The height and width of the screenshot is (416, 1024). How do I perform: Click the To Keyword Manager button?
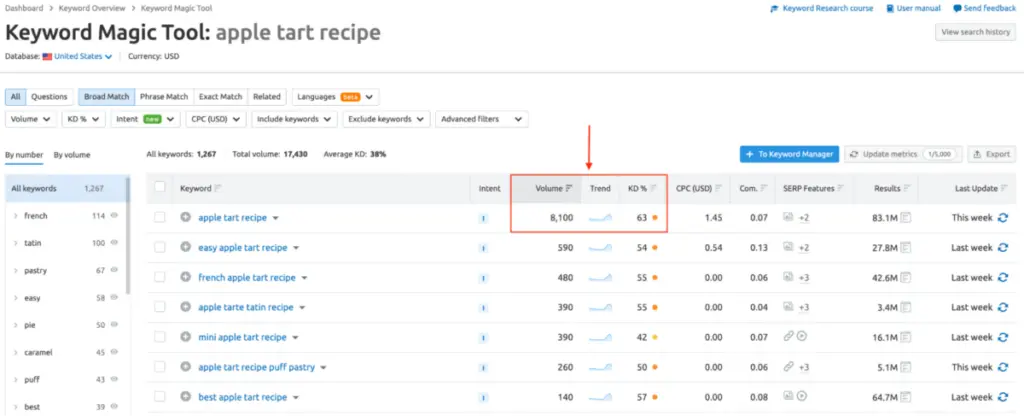click(x=789, y=154)
